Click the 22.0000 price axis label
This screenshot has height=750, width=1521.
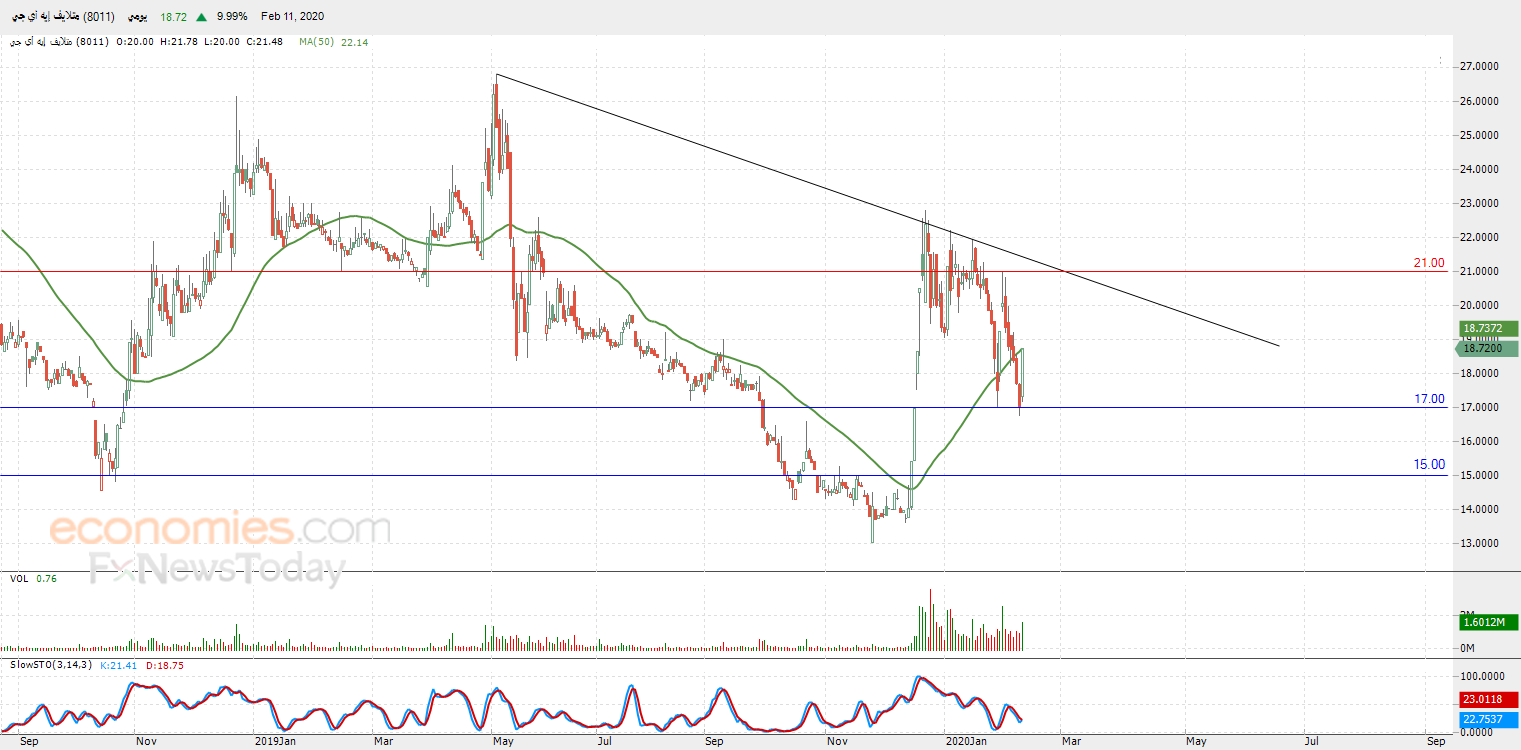[1480, 237]
